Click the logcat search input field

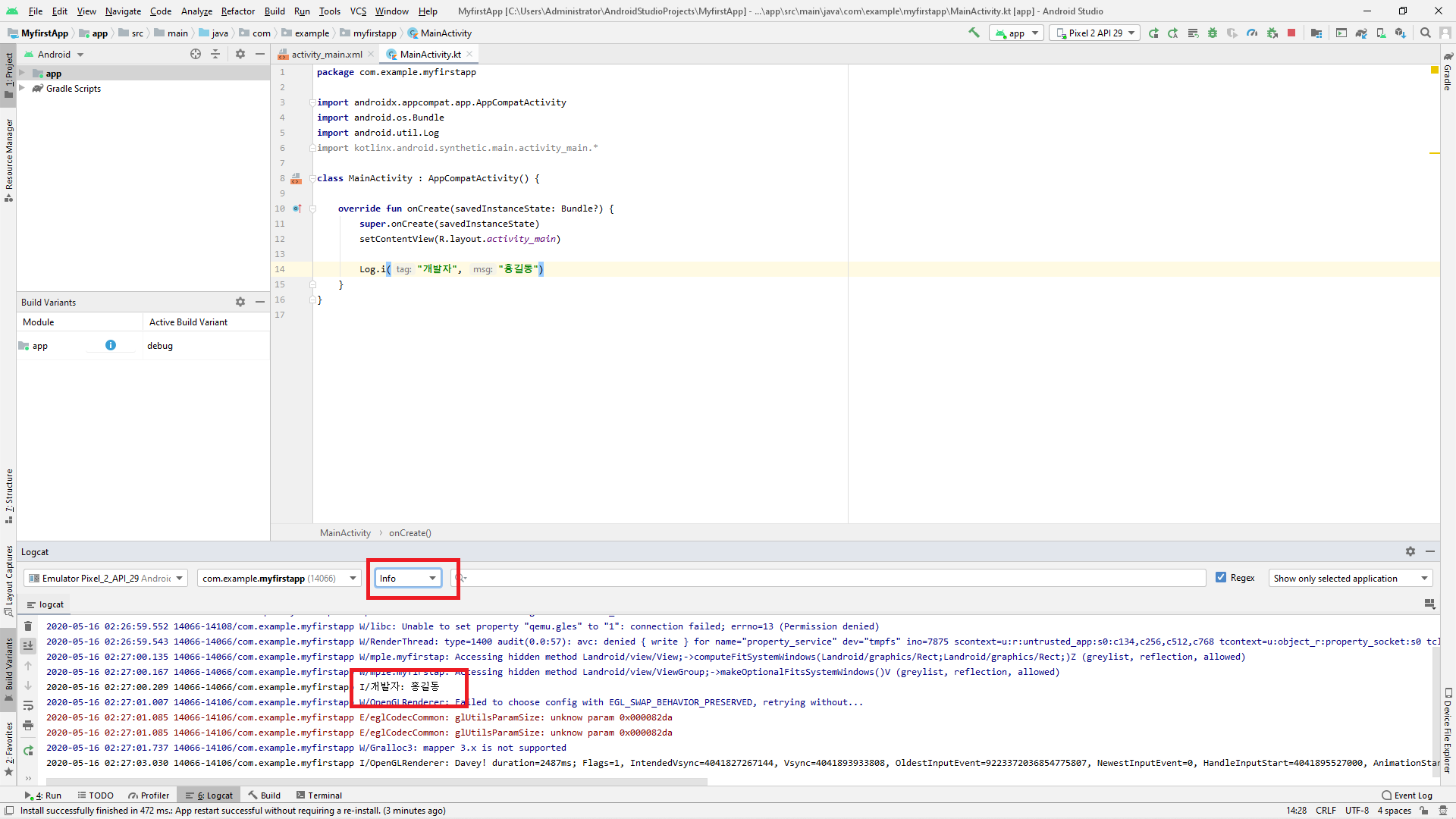(834, 579)
